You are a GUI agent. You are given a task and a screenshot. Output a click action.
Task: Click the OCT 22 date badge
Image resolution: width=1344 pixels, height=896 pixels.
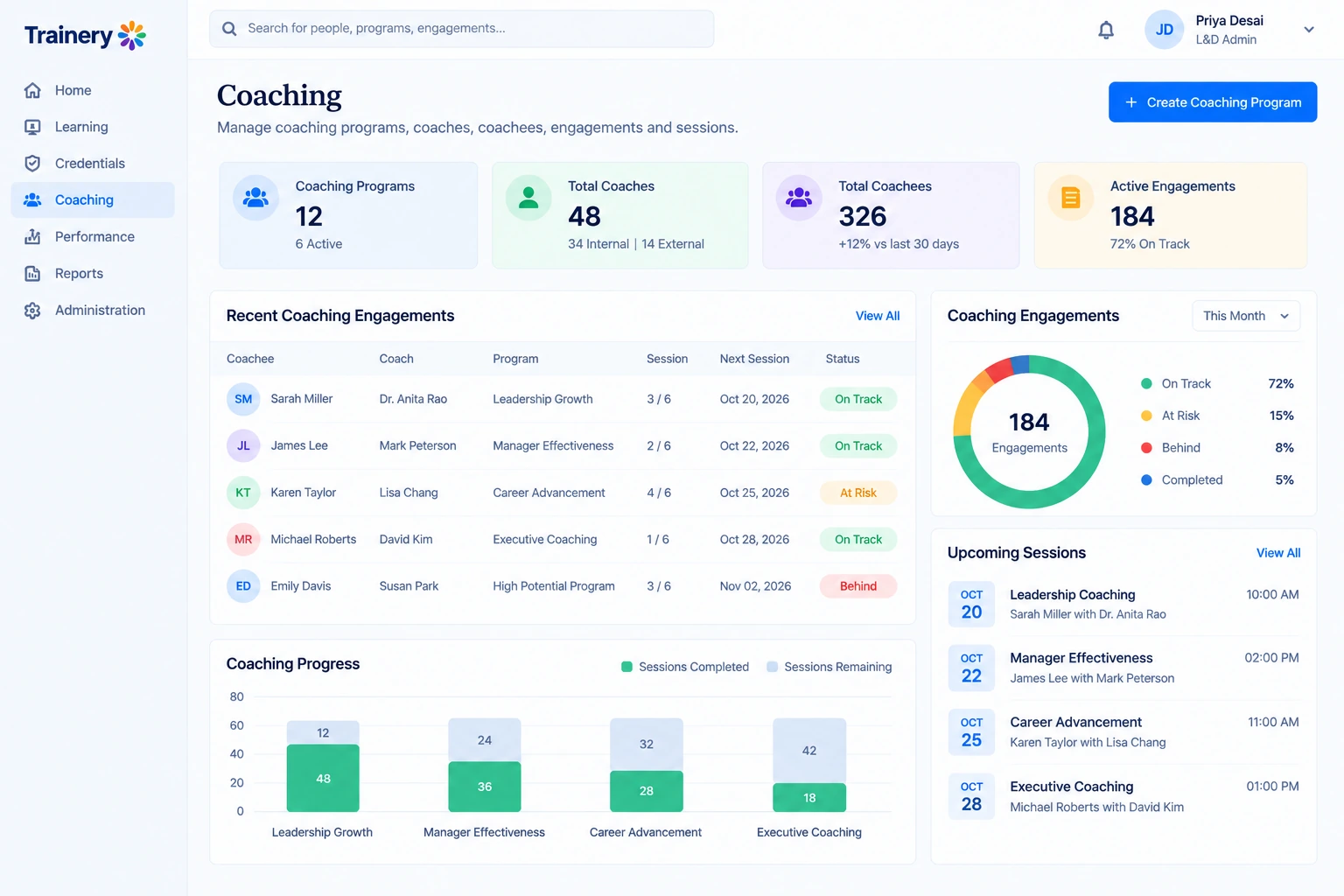click(971, 668)
